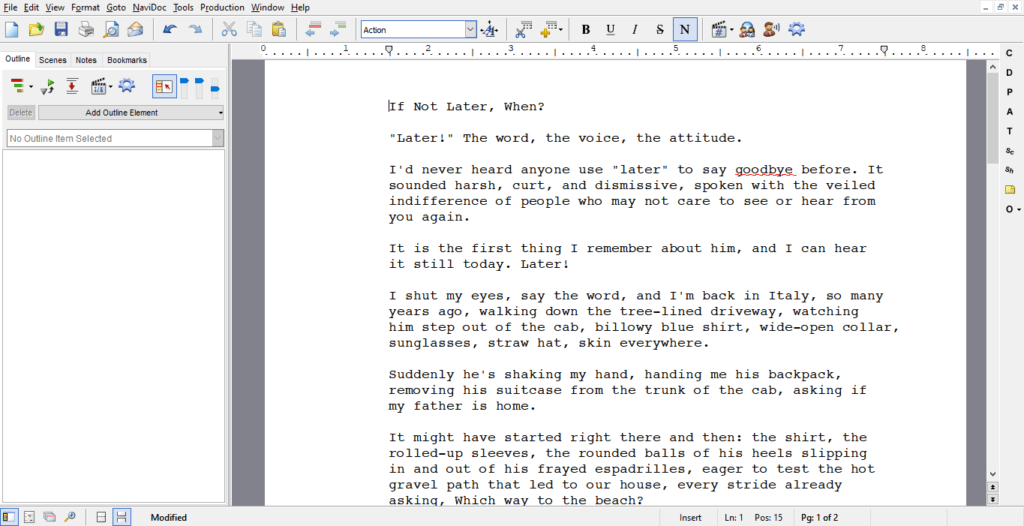
Task: Print the document with the printer icon
Action: tap(86, 29)
